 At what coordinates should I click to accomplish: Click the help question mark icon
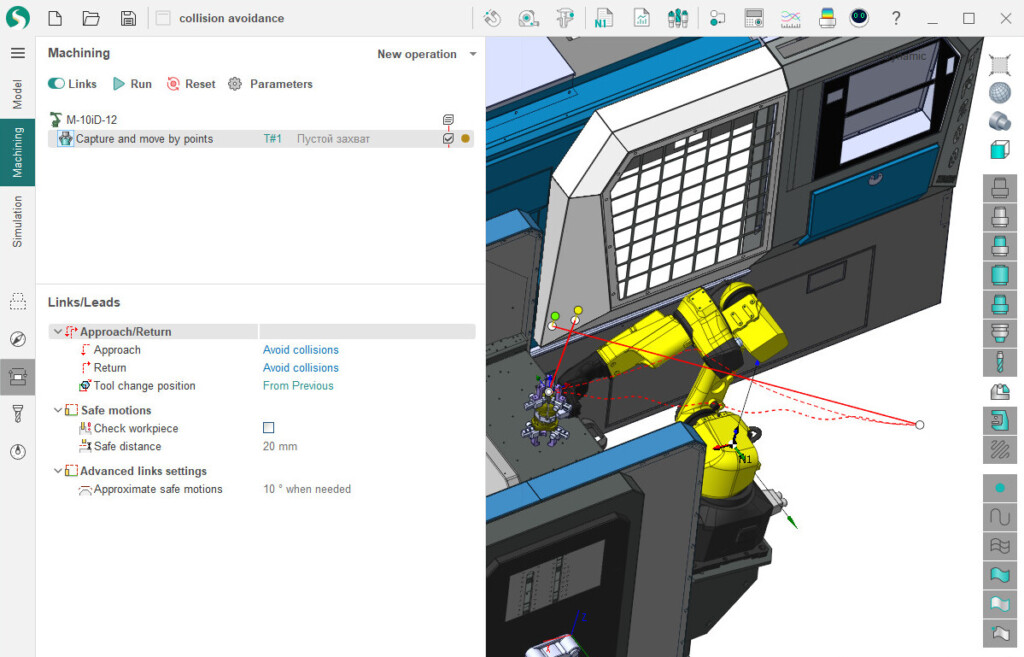[896, 18]
